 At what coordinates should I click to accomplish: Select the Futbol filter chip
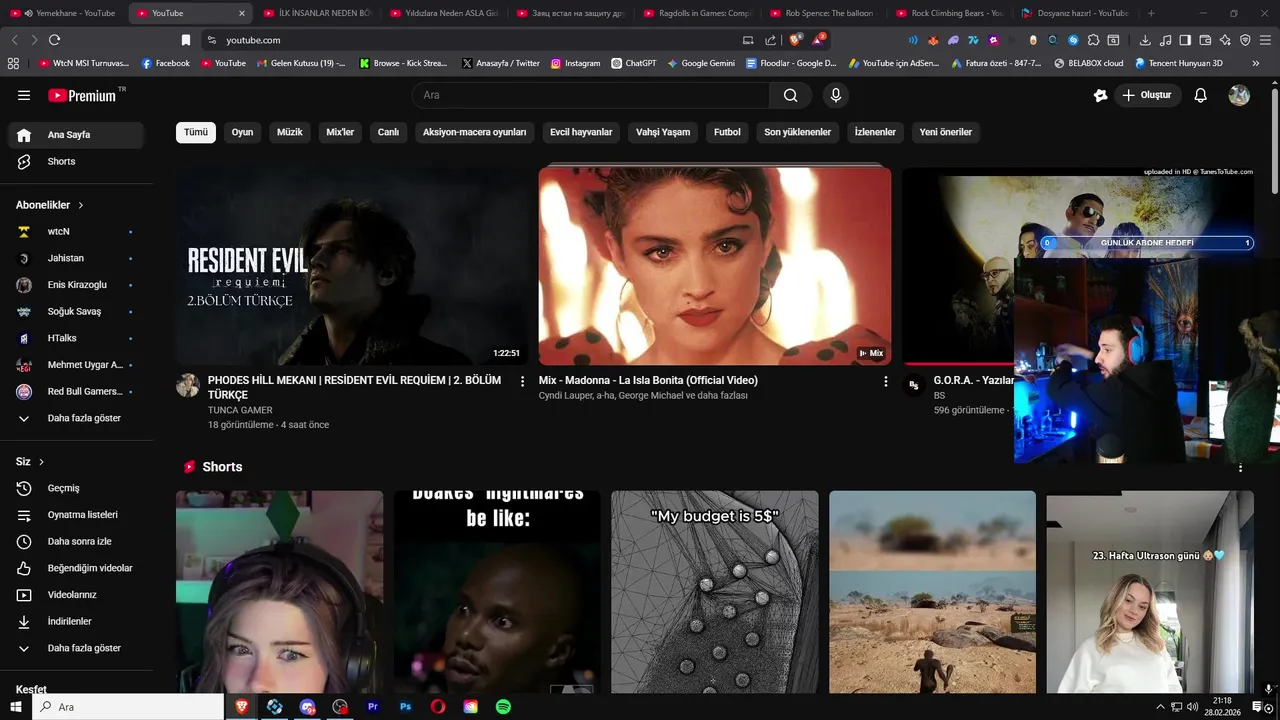coord(727,132)
